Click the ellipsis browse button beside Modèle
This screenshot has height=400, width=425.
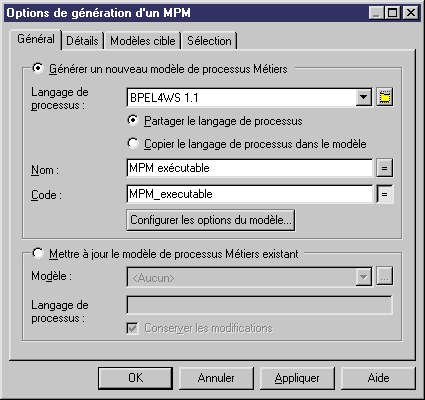point(385,277)
